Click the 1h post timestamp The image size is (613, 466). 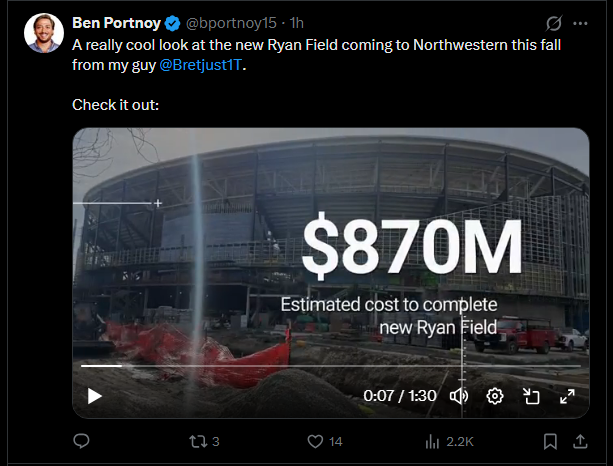pyautogui.click(x=297, y=23)
